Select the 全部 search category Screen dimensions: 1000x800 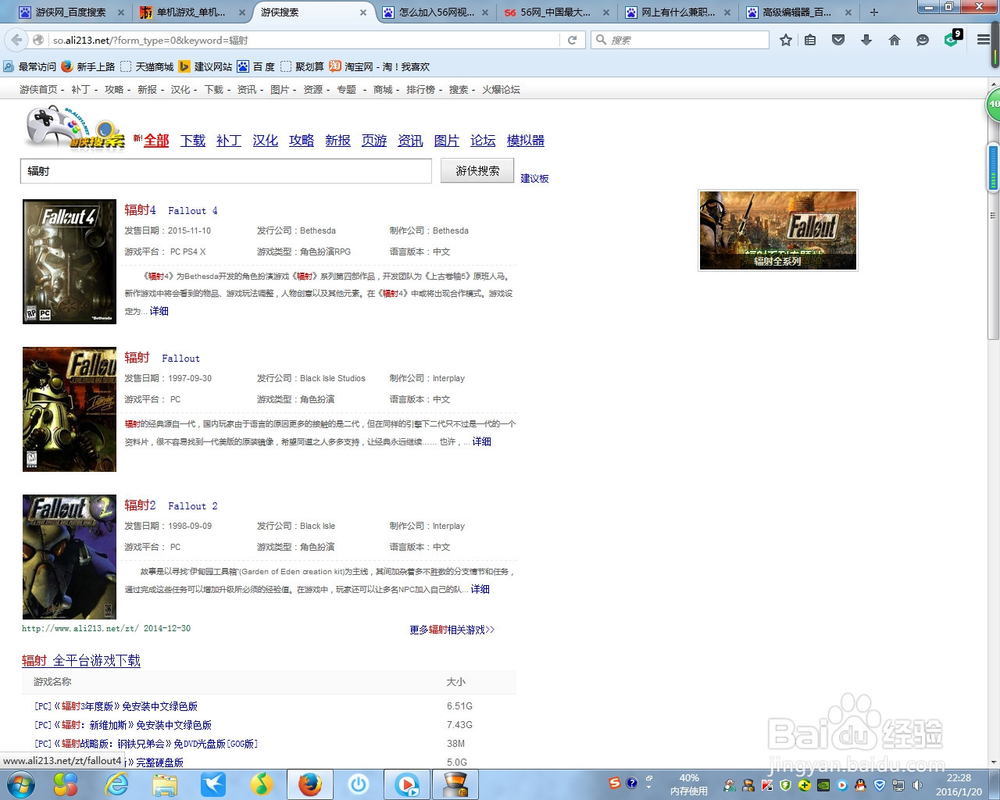[156, 140]
